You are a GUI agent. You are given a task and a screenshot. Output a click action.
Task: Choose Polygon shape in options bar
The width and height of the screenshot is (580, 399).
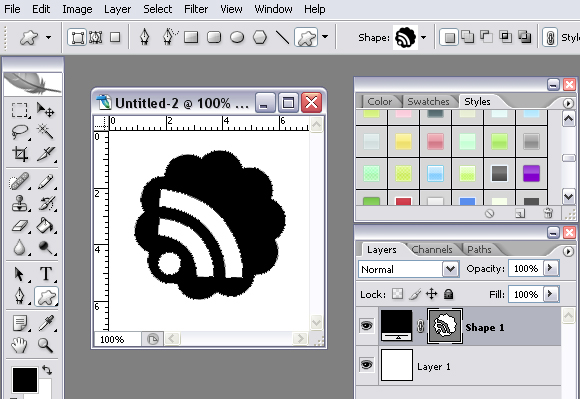pyautogui.click(x=260, y=37)
